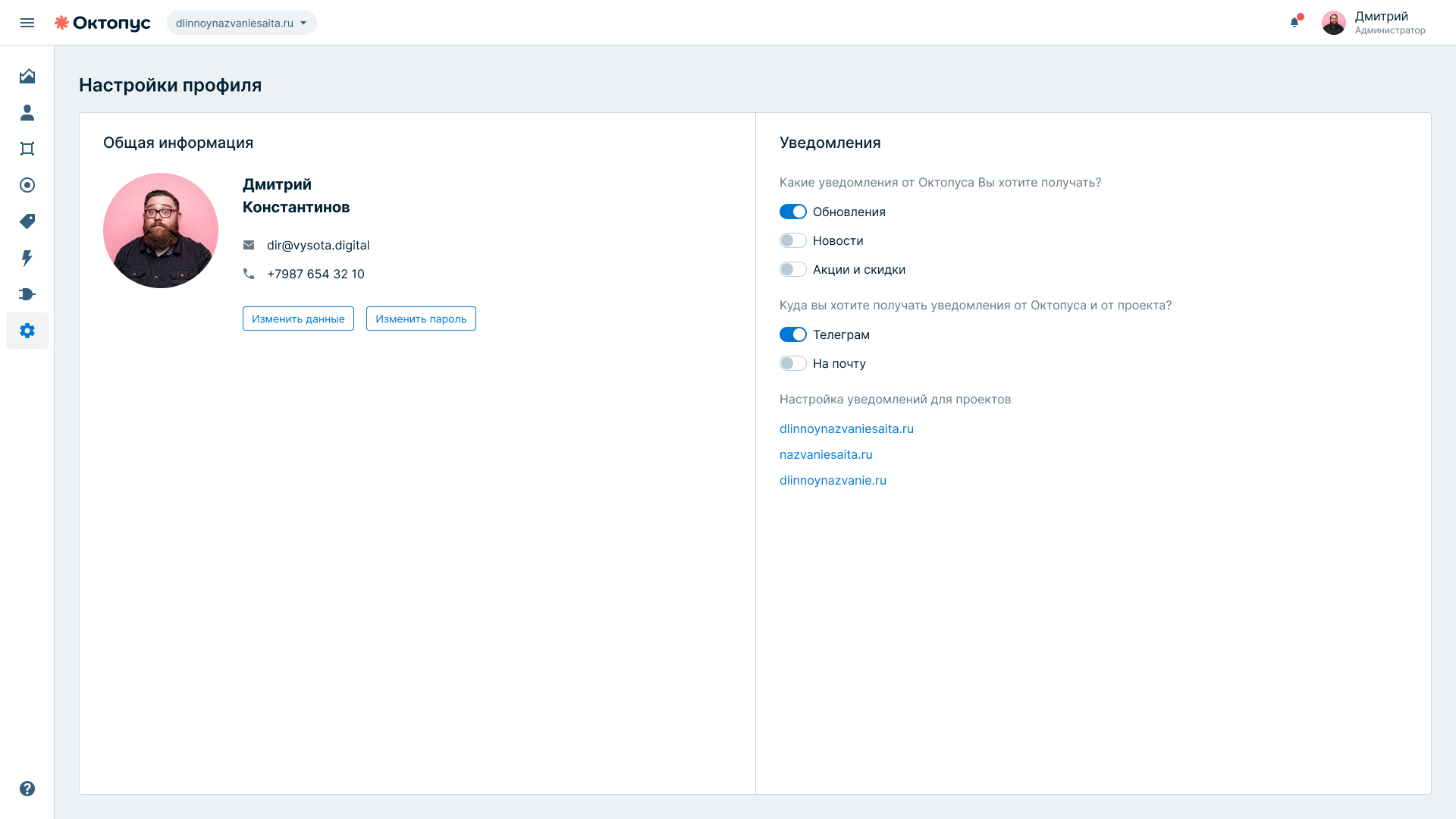Enable the На почту toggle
The width and height of the screenshot is (1456, 819).
[x=792, y=363]
